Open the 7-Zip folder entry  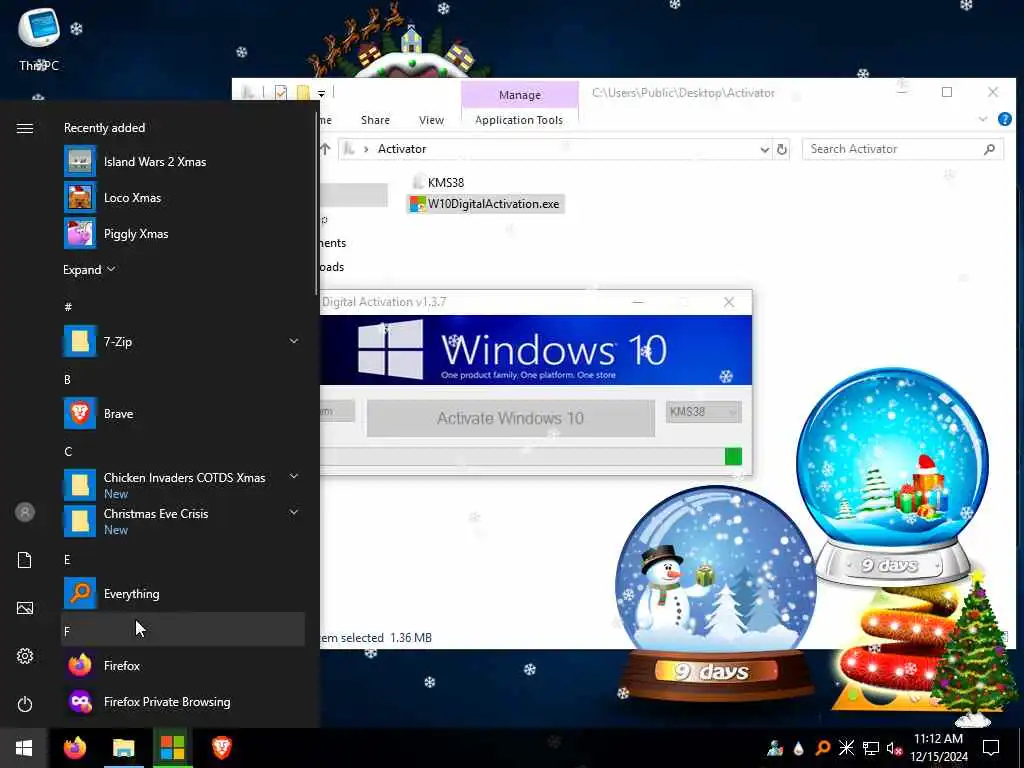point(183,342)
